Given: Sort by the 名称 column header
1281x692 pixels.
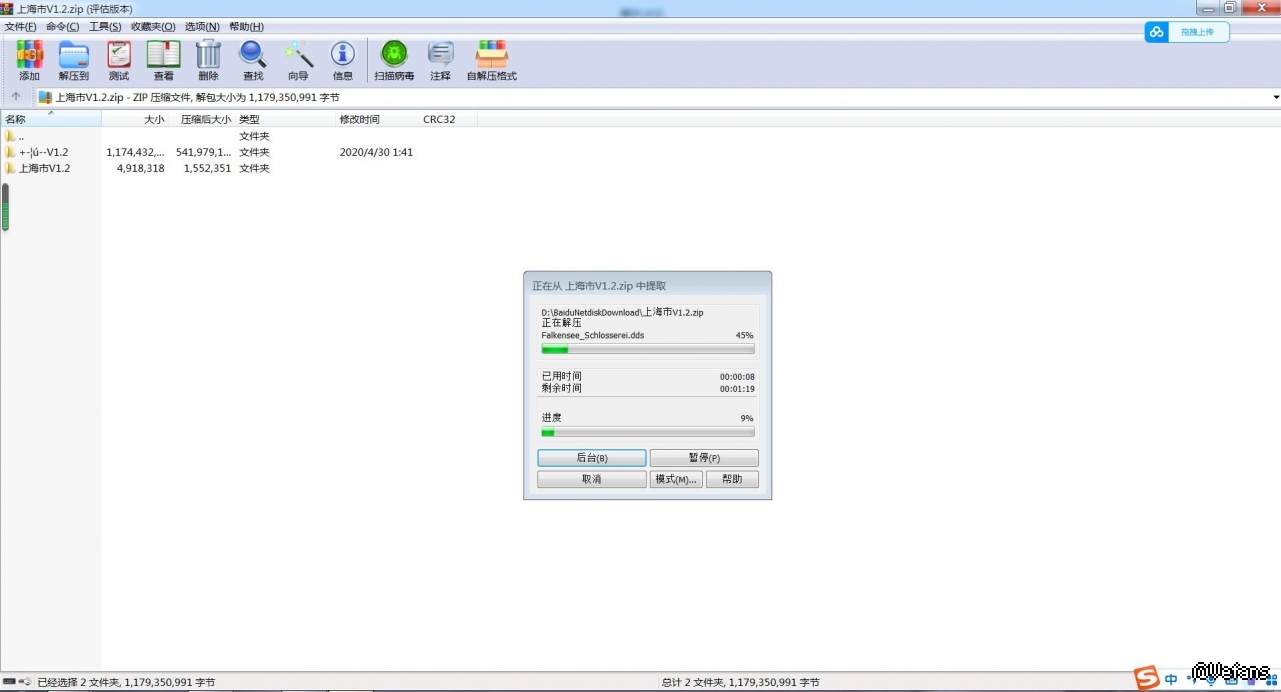Looking at the screenshot, I should (x=51, y=119).
